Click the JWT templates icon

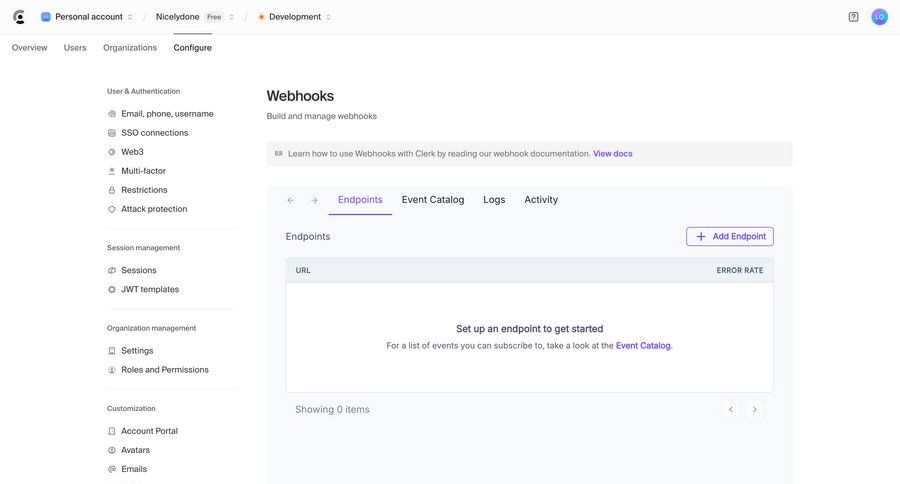(x=112, y=289)
